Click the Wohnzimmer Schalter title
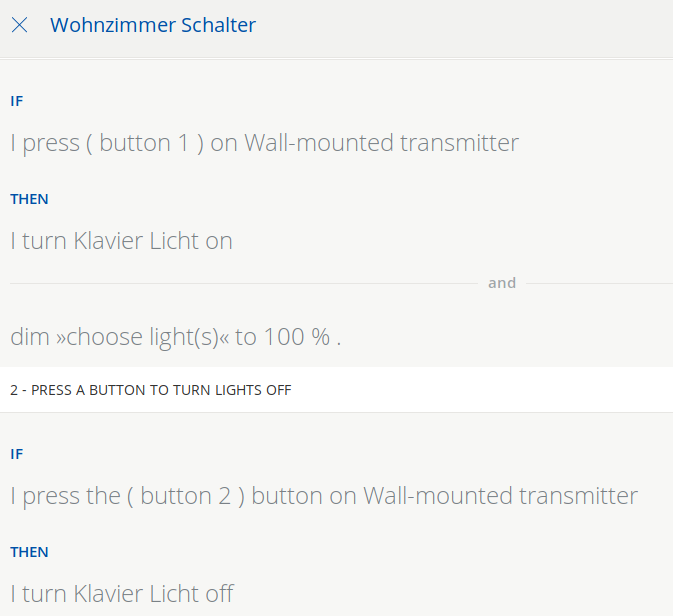The image size is (673, 616). (x=153, y=26)
